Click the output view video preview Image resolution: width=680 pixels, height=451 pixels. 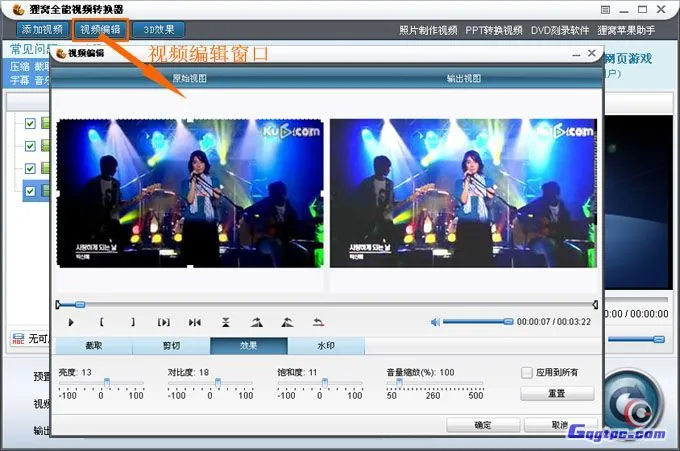click(463, 193)
